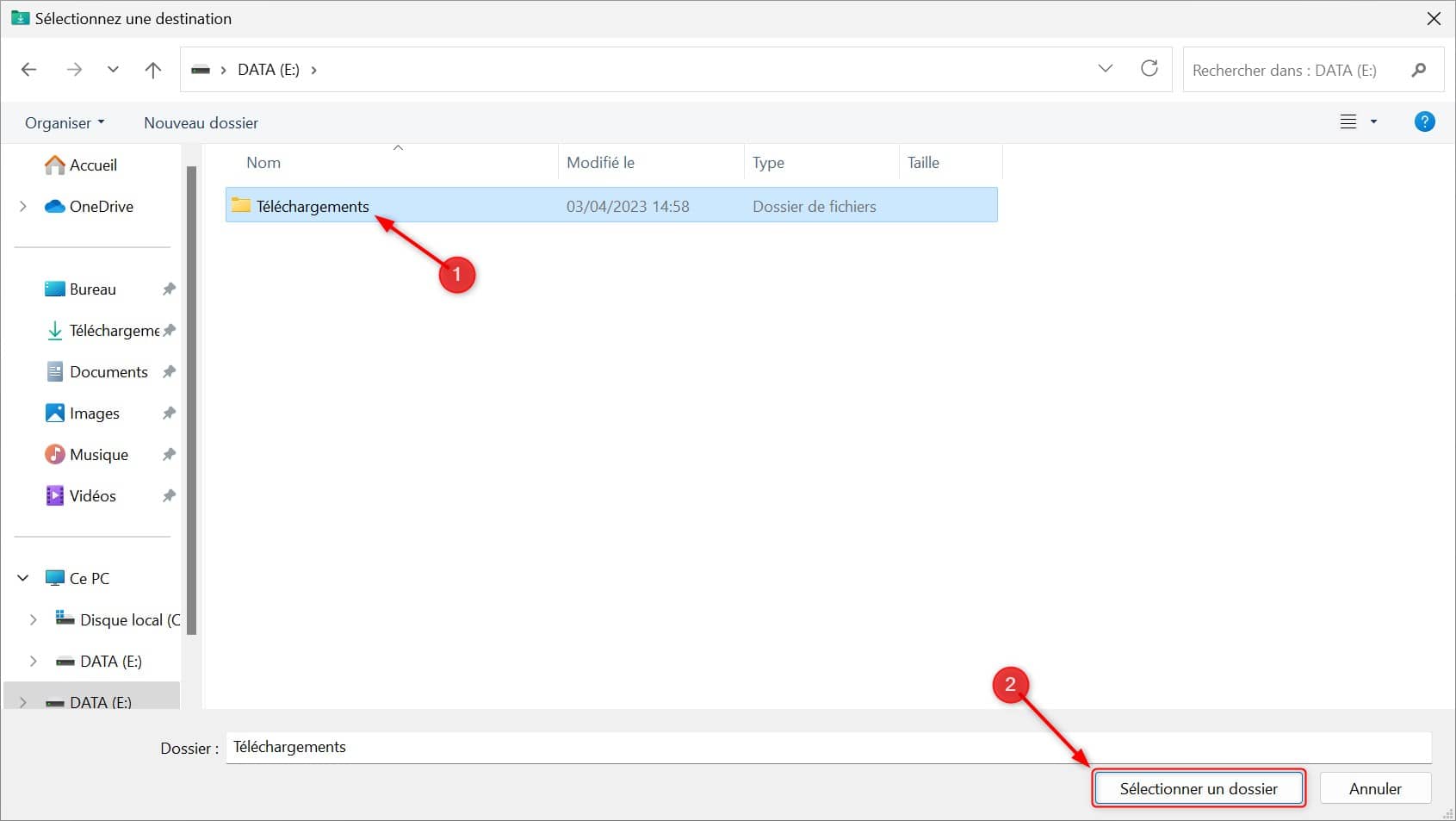Collapse the Ce PC tree node

23,578
